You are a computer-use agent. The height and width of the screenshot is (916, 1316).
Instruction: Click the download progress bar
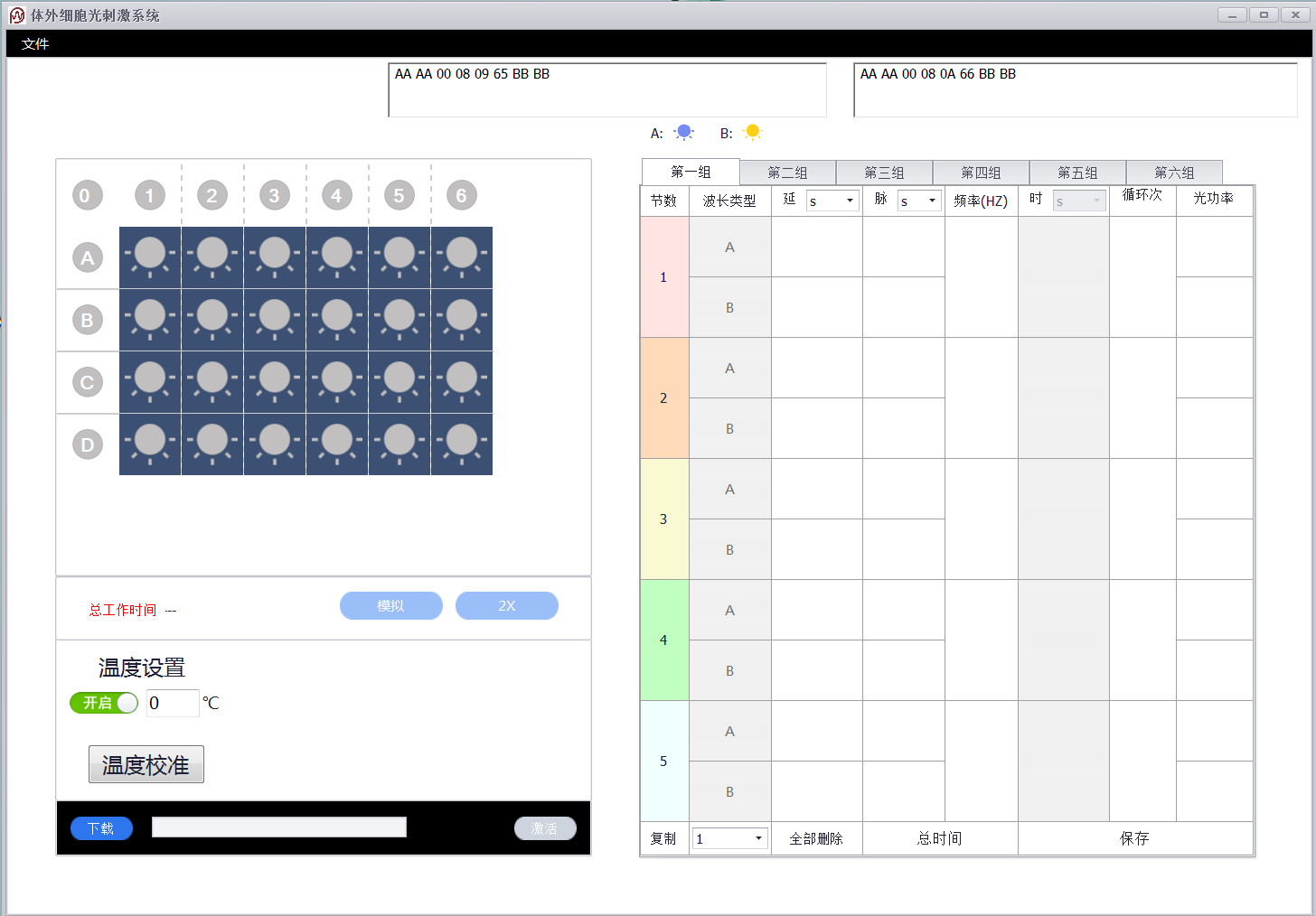pyautogui.click(x=279, y=827)
